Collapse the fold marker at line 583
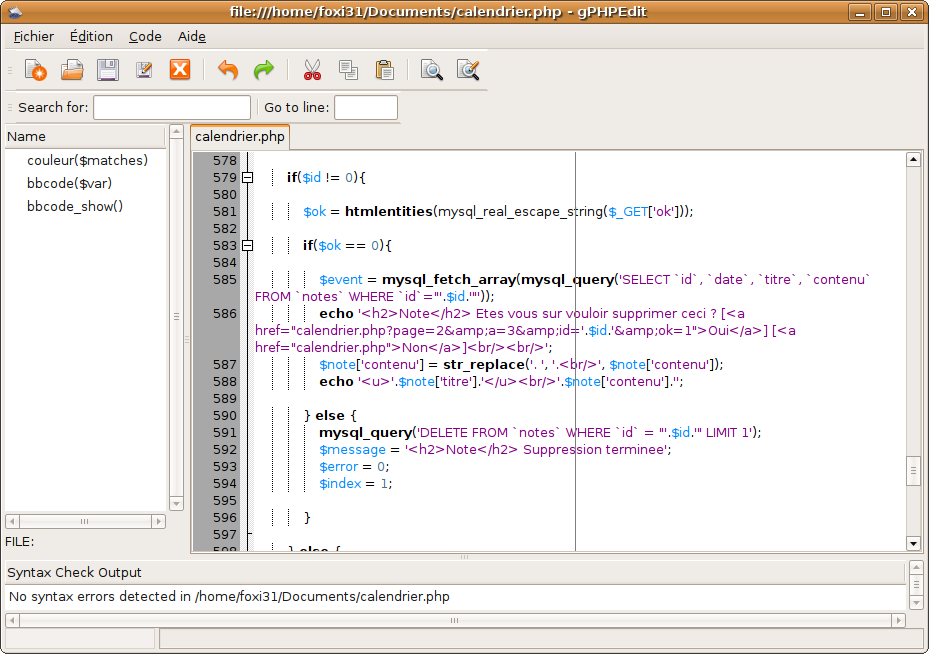Screen dimensions: 929x654 pos(248,245)
